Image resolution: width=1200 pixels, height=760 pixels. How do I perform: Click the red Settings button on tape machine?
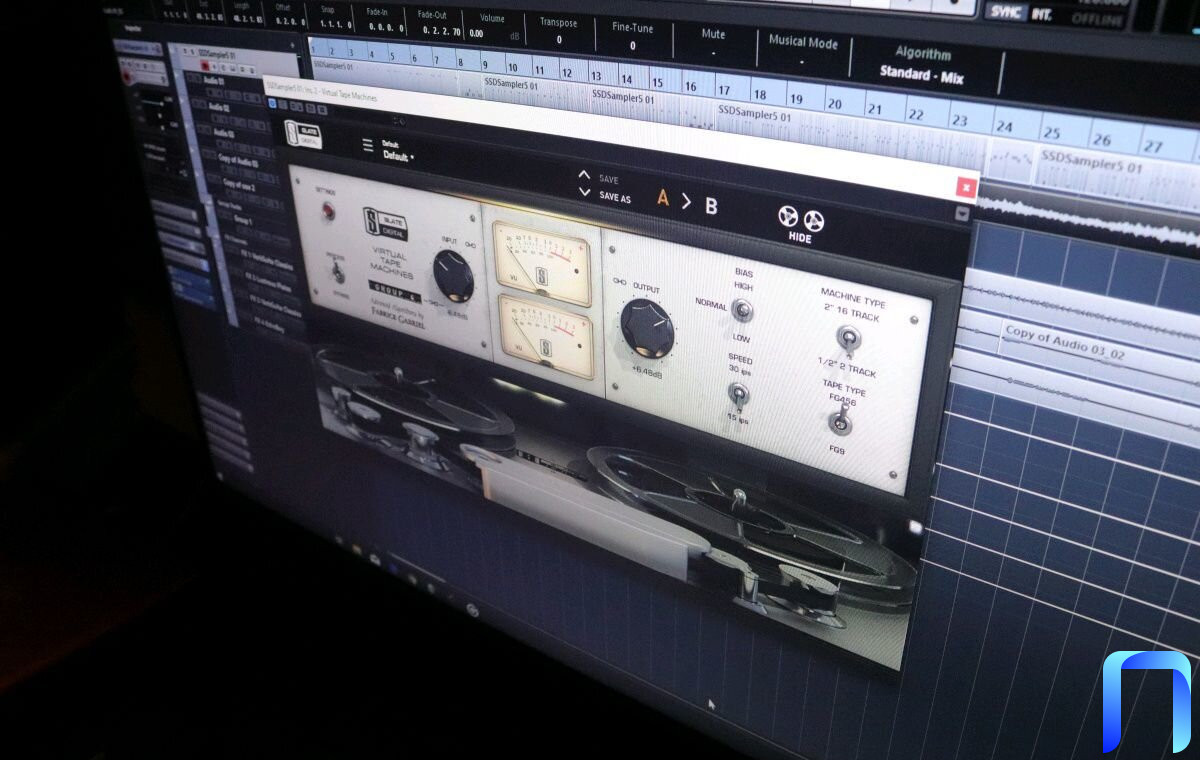pos(327,212)
